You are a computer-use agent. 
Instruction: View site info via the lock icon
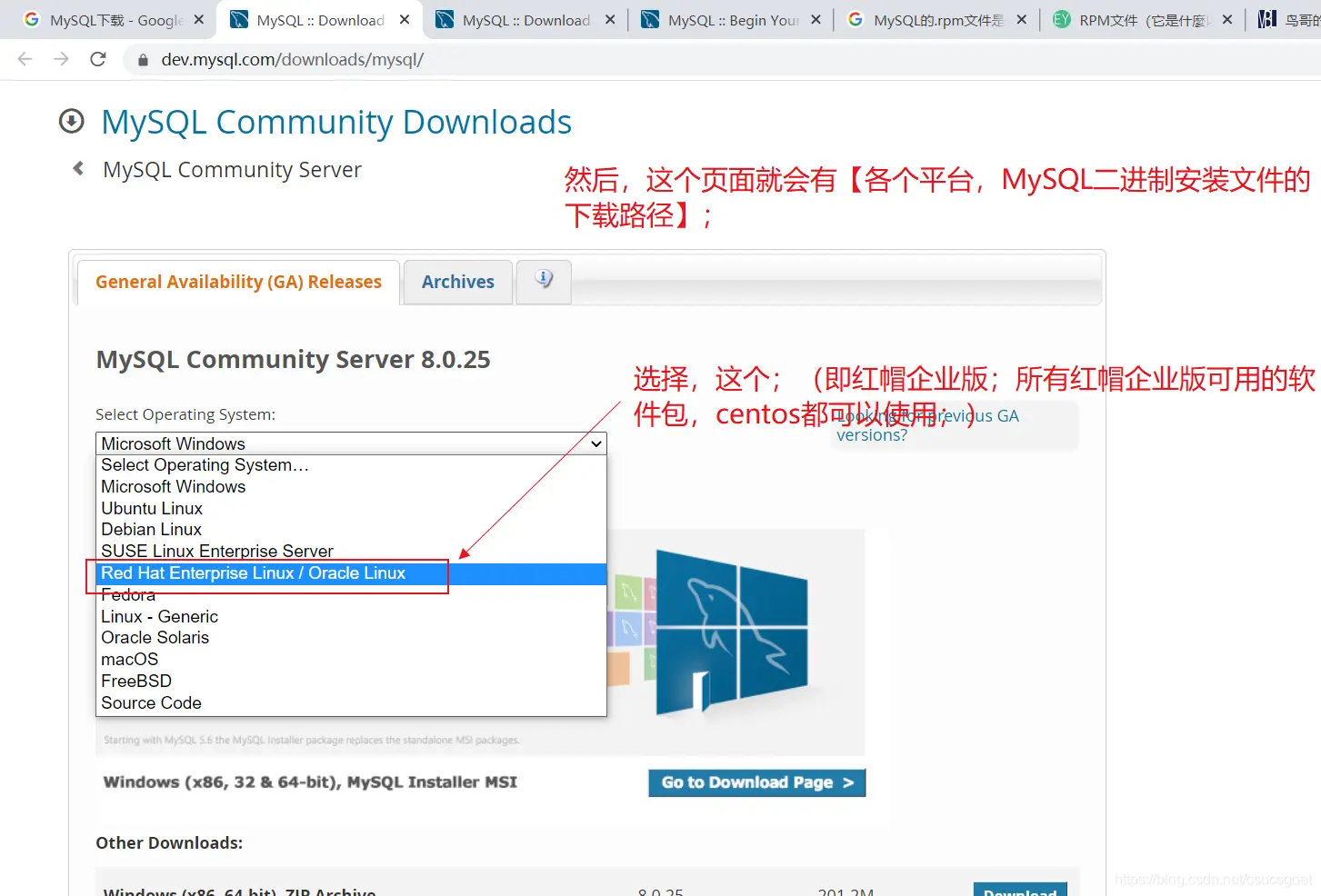(x=143, y=60)
